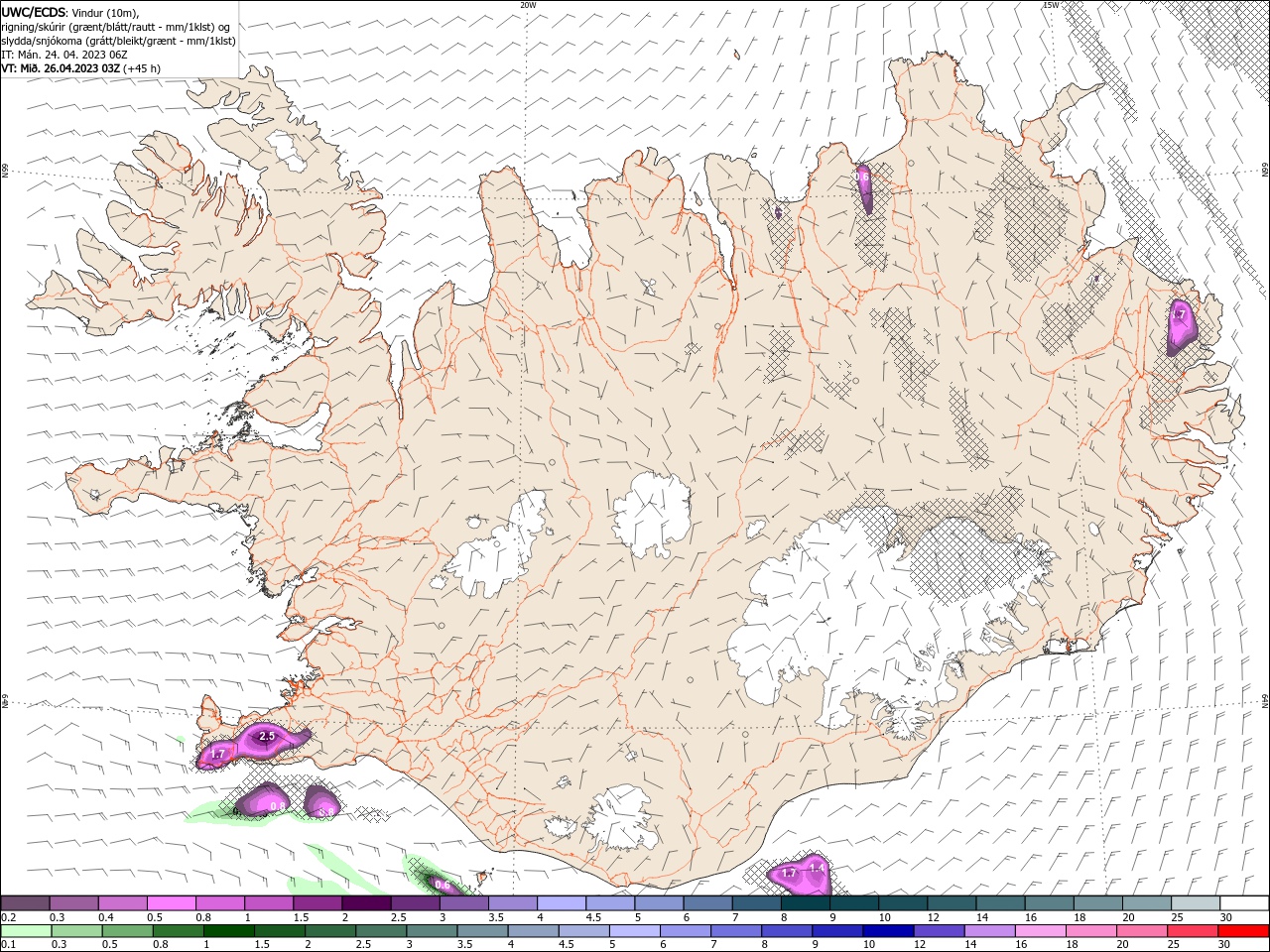Click the dark teal 8 swatch in snow scale

coord(806,903)
